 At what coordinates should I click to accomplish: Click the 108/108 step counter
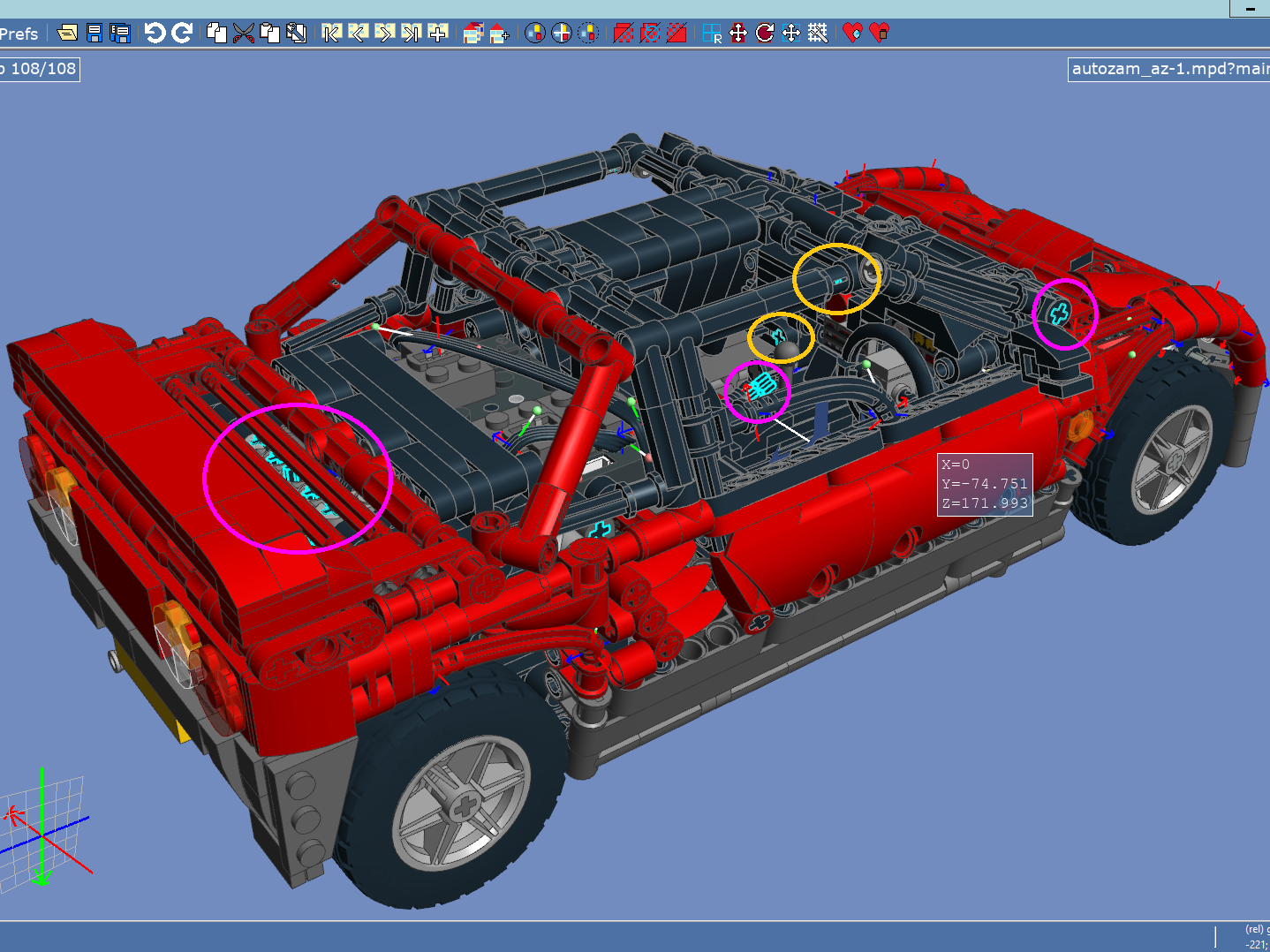click(x=40, y=68)
